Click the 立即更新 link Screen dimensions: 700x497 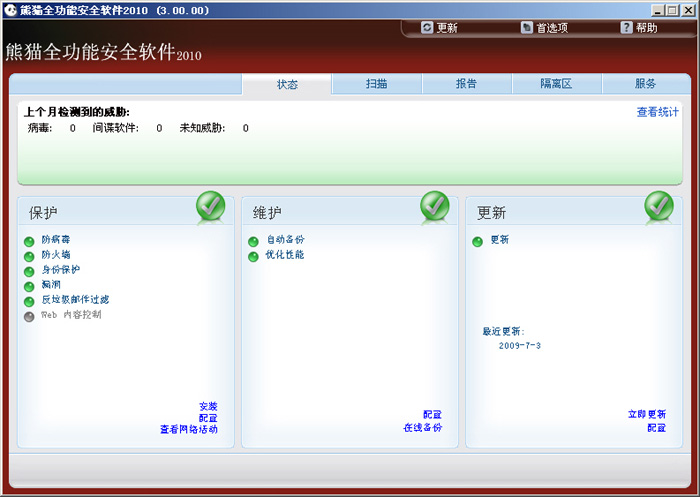647,414
